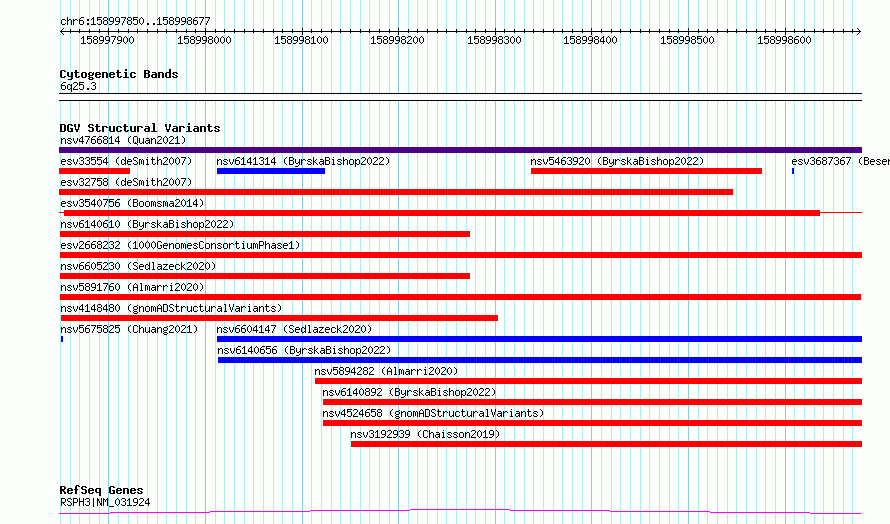Click the tiny blue esv3687367 marker

point(793,171)
